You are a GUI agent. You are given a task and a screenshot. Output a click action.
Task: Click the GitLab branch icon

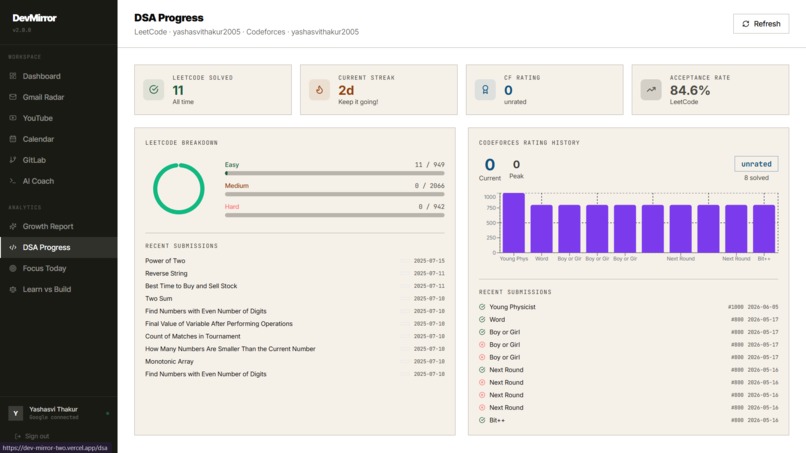(13, 160)
